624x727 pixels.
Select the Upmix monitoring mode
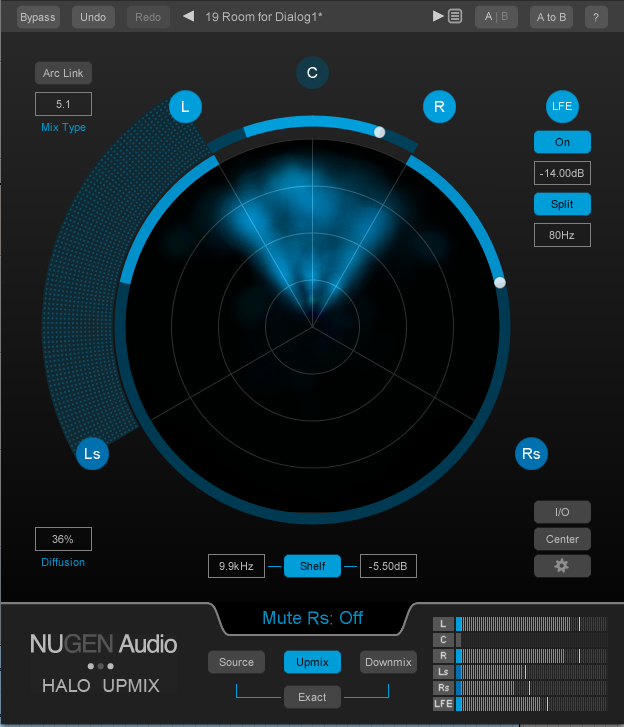[x=312, y=662]
